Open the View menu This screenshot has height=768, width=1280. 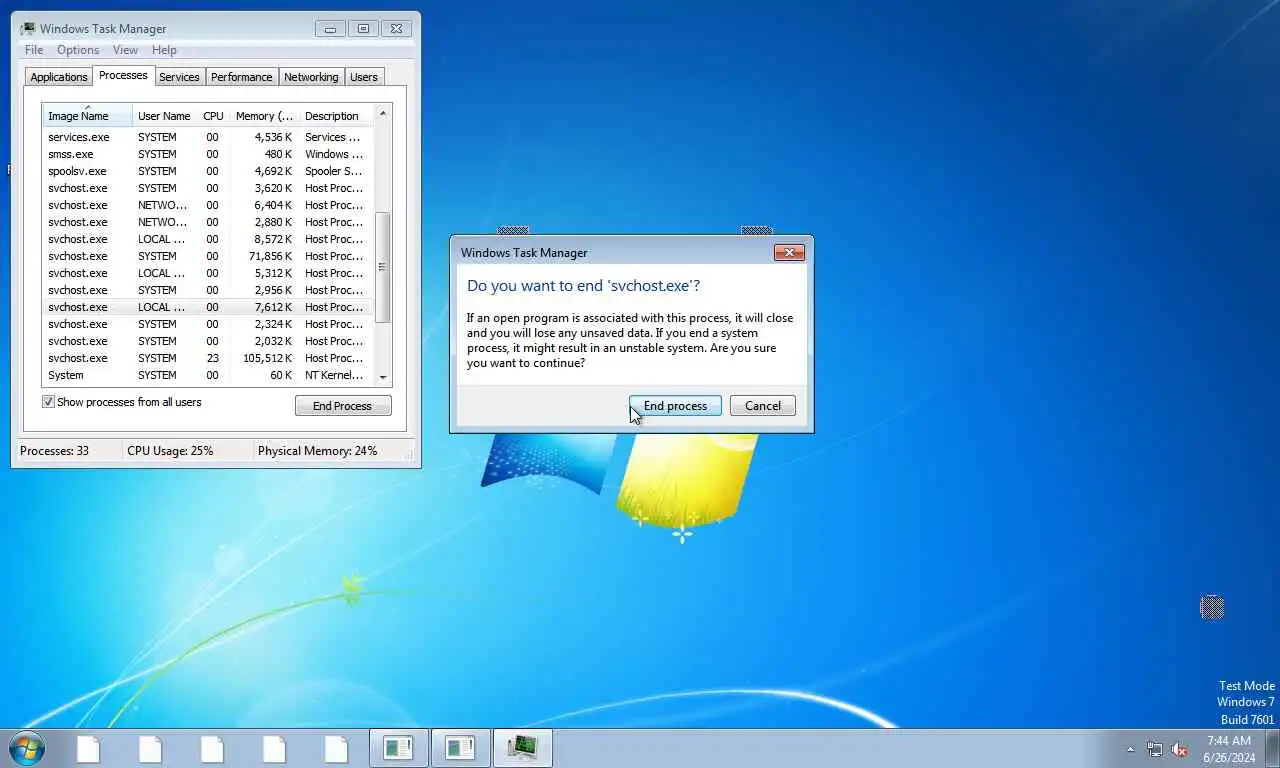[x=125, y=50]
